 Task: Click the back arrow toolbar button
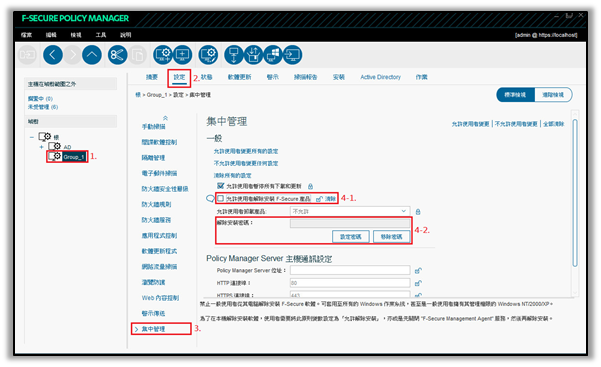click(x=53, y=55)
